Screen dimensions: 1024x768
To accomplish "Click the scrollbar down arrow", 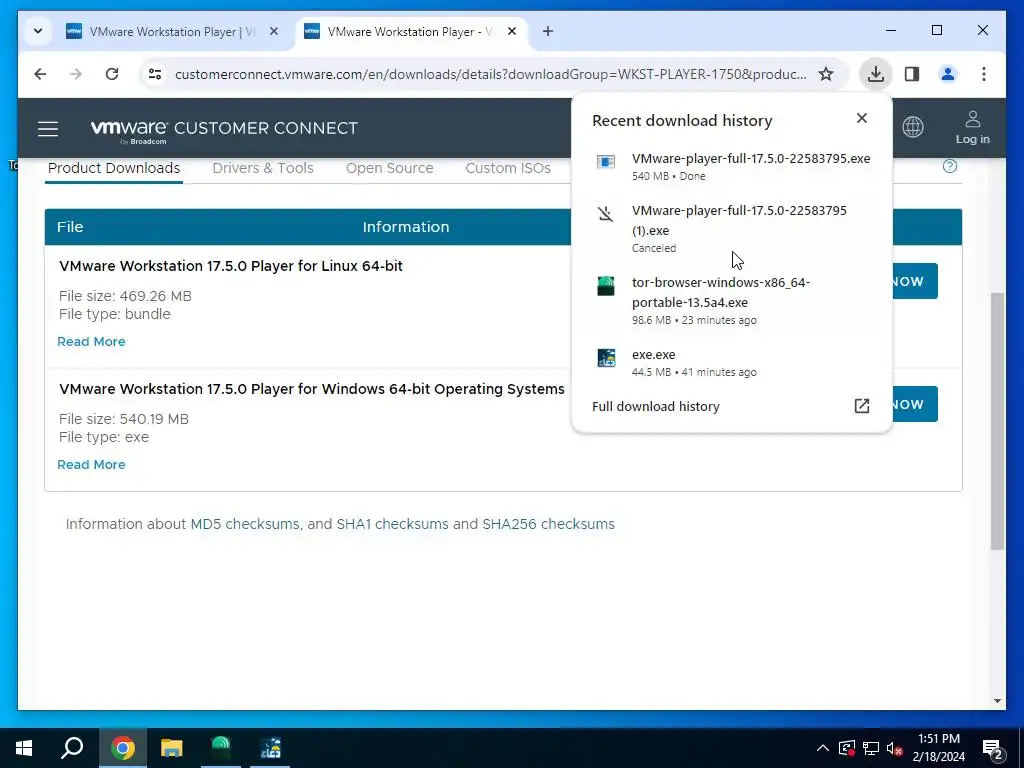I will coord(997,701).
